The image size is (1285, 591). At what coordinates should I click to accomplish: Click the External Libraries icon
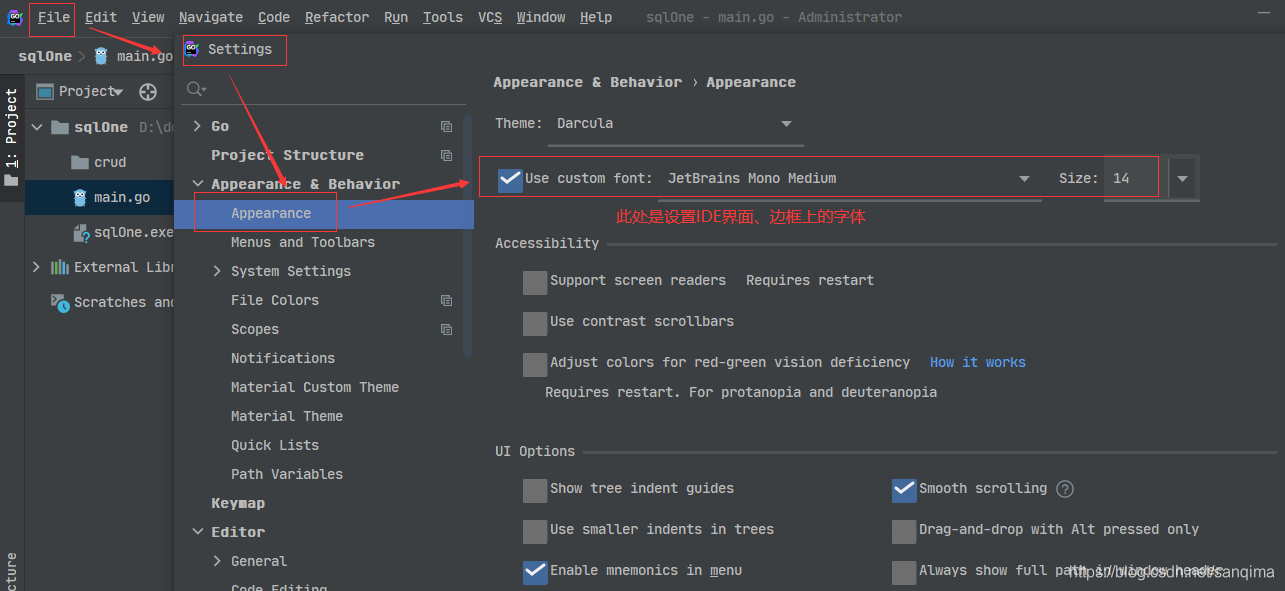59,267
